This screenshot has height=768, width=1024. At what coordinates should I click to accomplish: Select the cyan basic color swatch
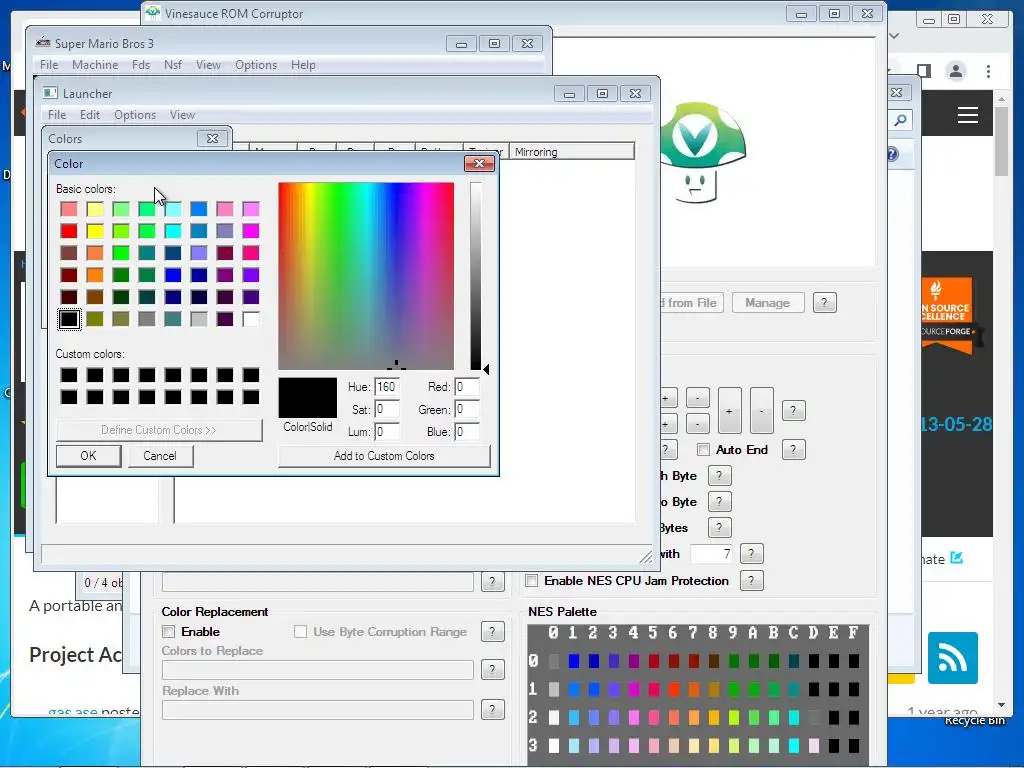[173, 231]
